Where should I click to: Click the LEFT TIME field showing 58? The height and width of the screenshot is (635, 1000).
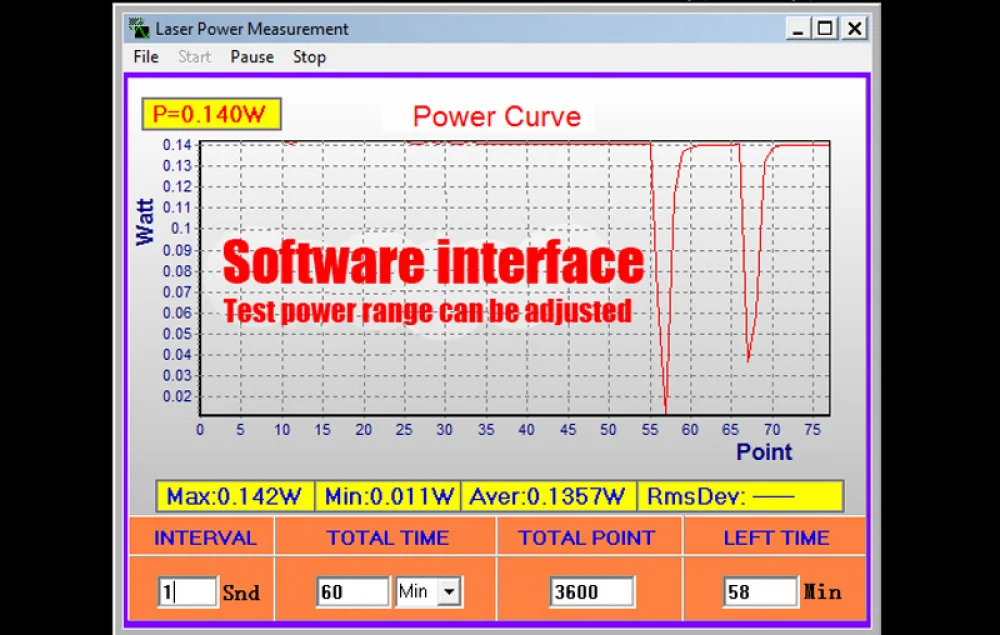(759, 591)
